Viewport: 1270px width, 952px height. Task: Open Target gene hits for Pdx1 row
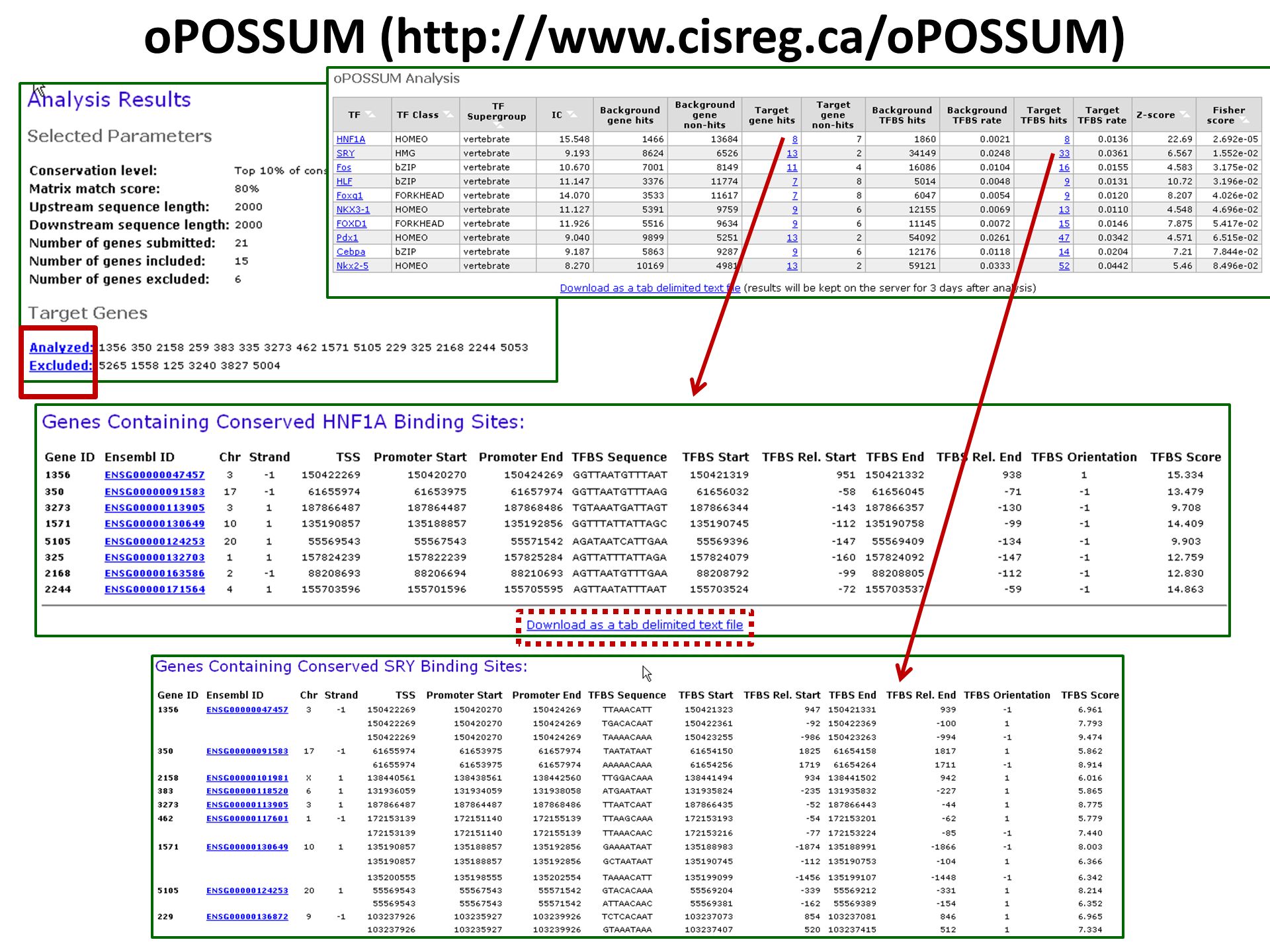pos(792,237)
